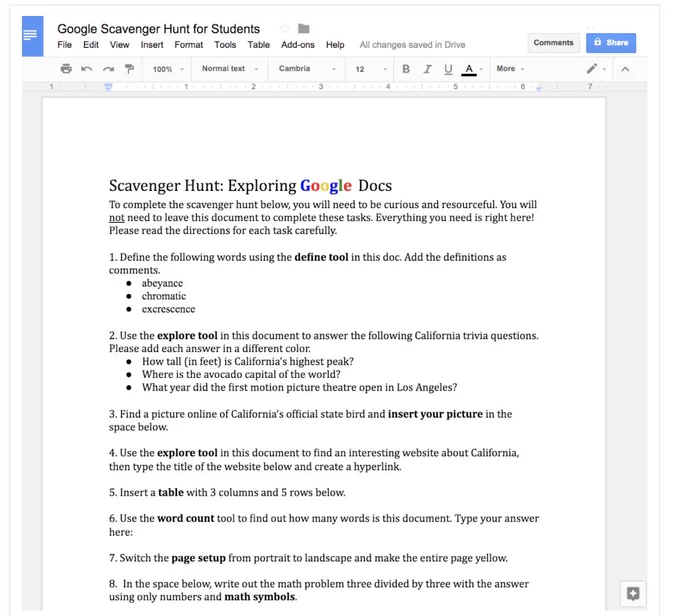Click the bold text math symbols
This screenshot has height=616, width=680.
point(260,597)
